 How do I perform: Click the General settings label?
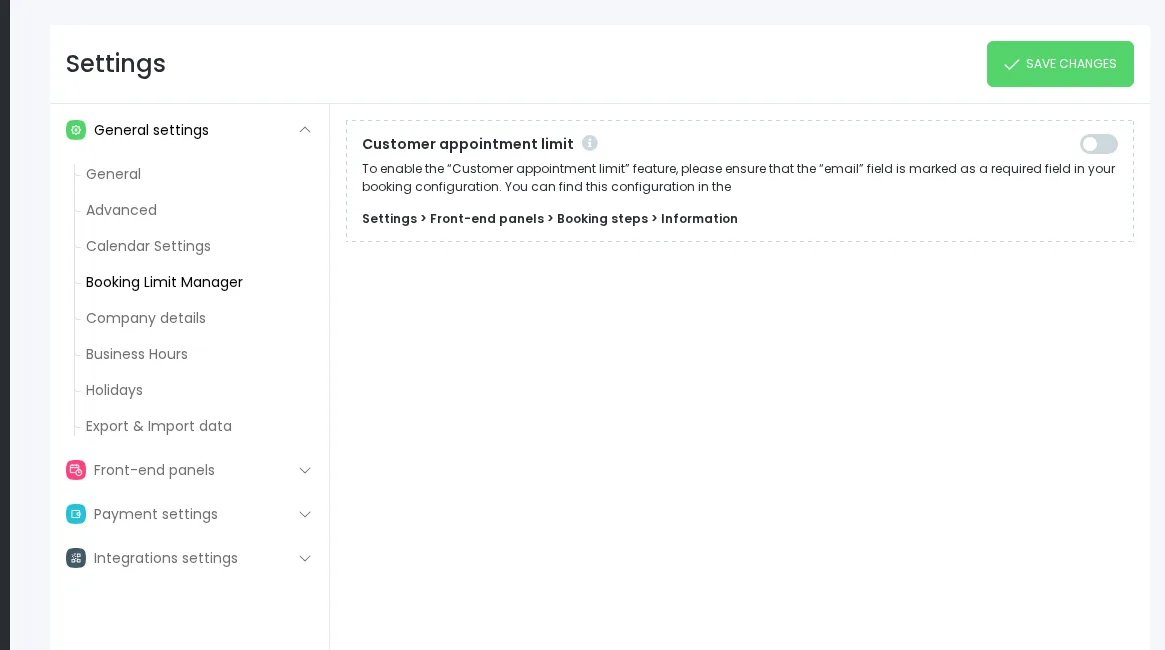click(x=151, y=130)
